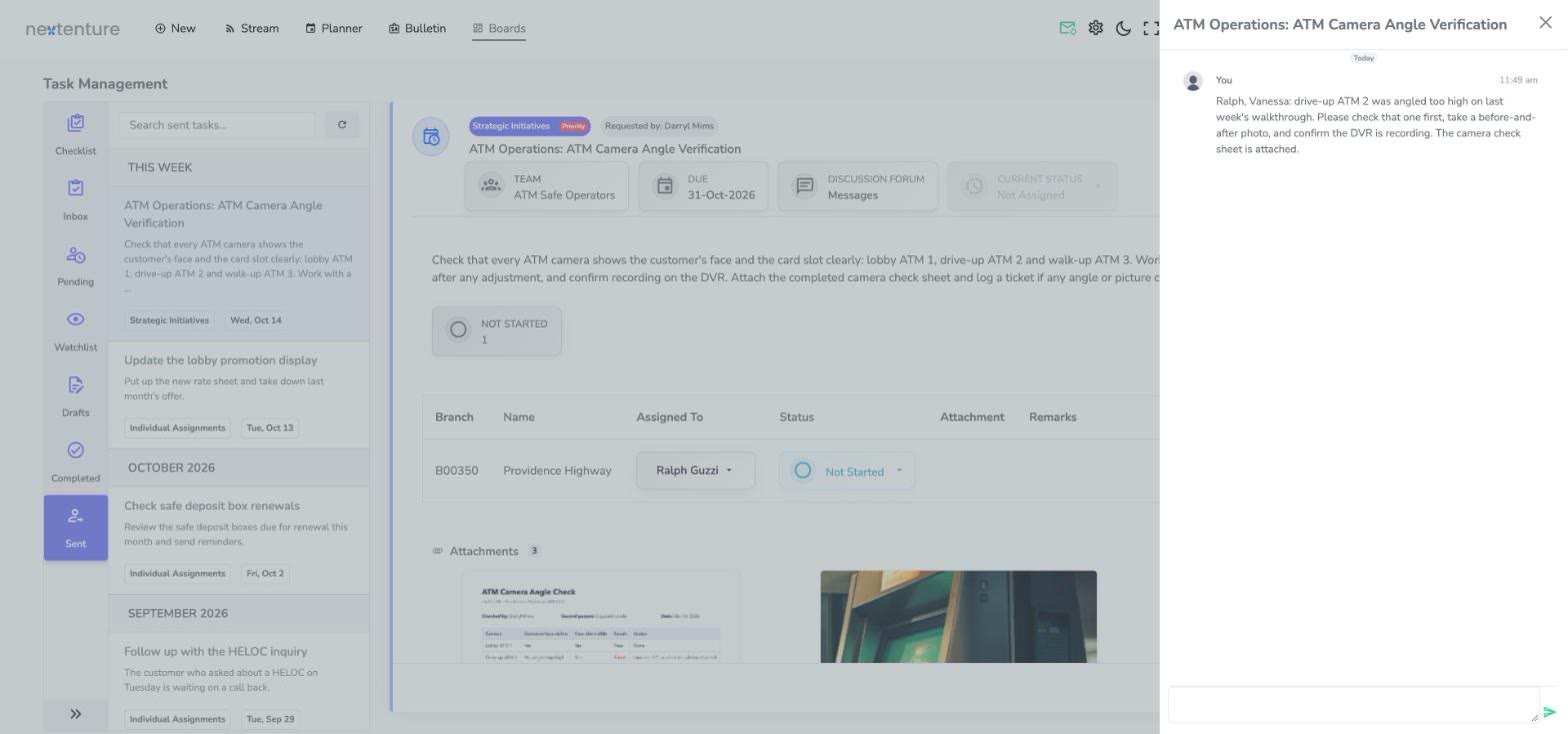Open the Drafts sidebar icon
The width and height of the screenshot is (1568, 734).
pos(75,386)
